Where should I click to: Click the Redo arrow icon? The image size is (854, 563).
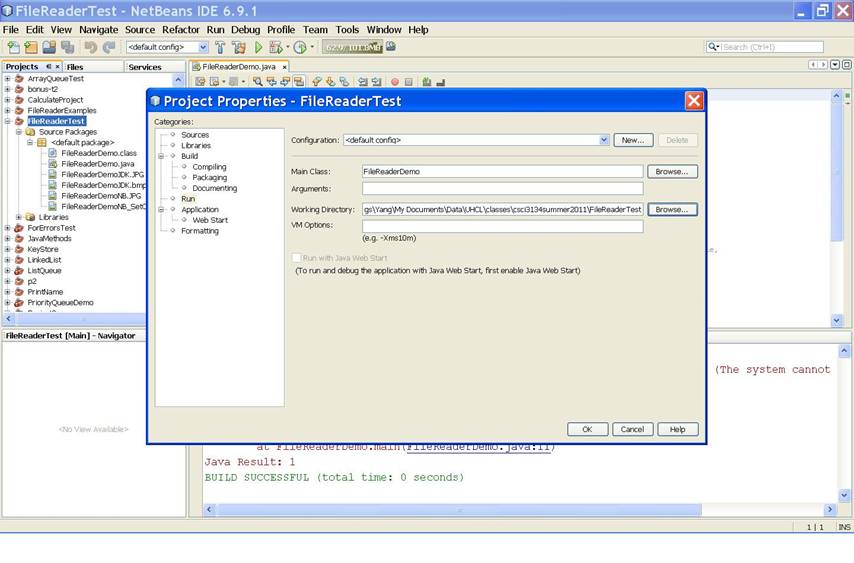(x=109, y=47)
